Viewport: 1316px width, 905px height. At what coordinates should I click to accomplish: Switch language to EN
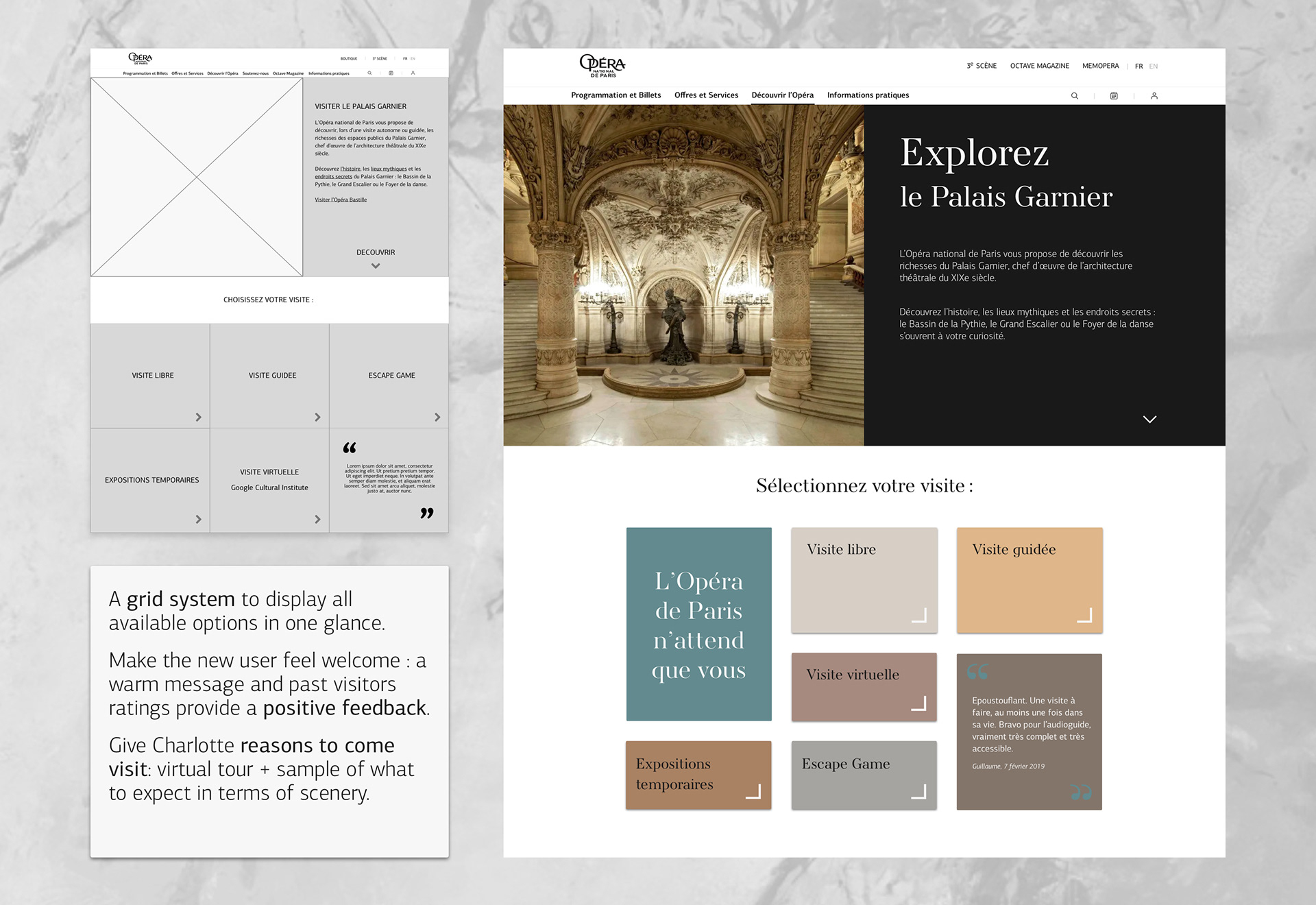pos(1154,67)
